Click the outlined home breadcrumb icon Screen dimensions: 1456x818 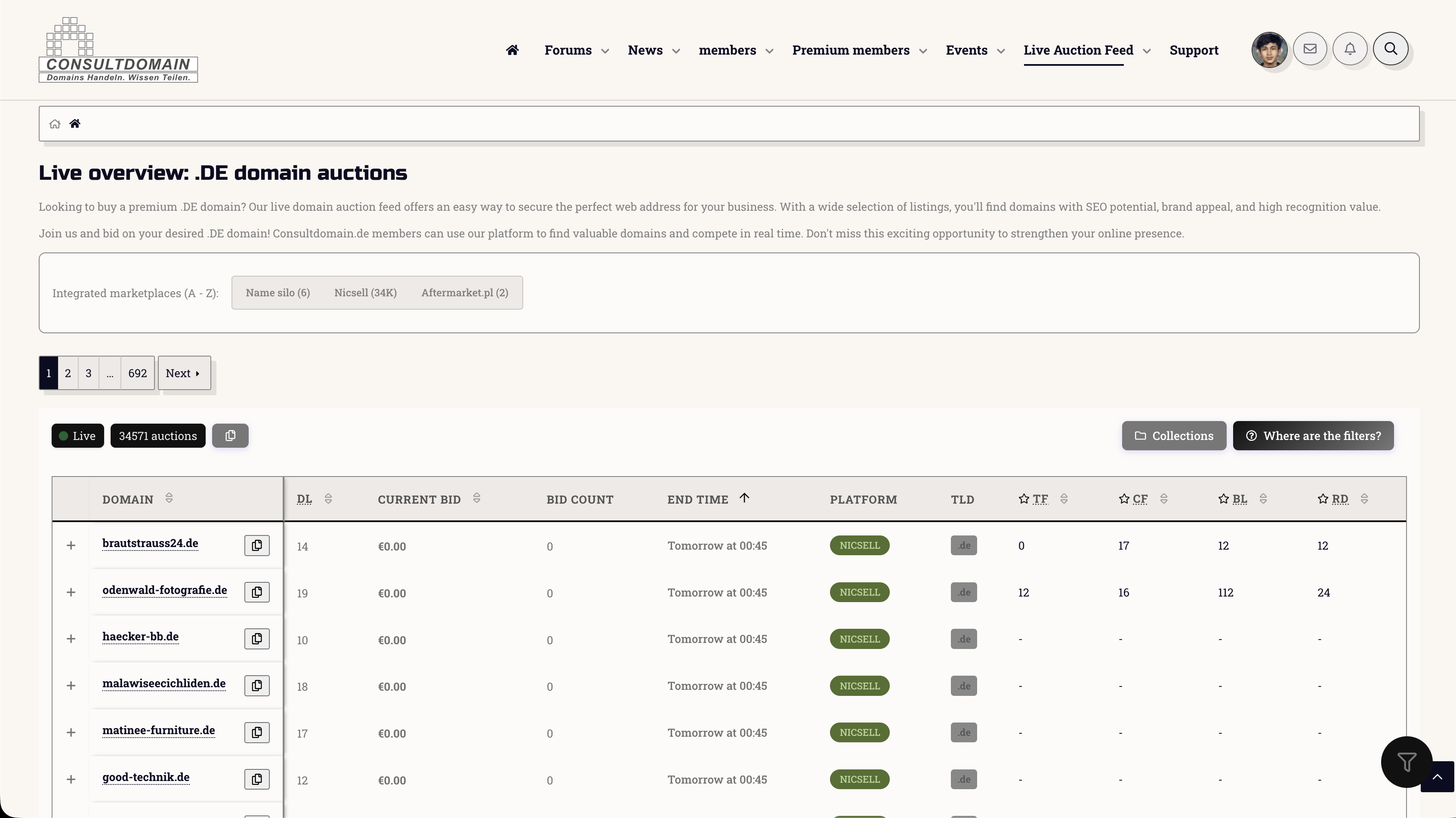tap(55, 124)
